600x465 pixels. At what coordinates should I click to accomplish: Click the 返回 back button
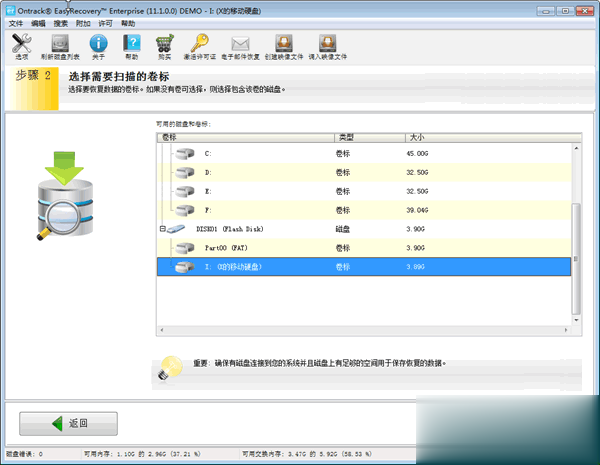68,423
